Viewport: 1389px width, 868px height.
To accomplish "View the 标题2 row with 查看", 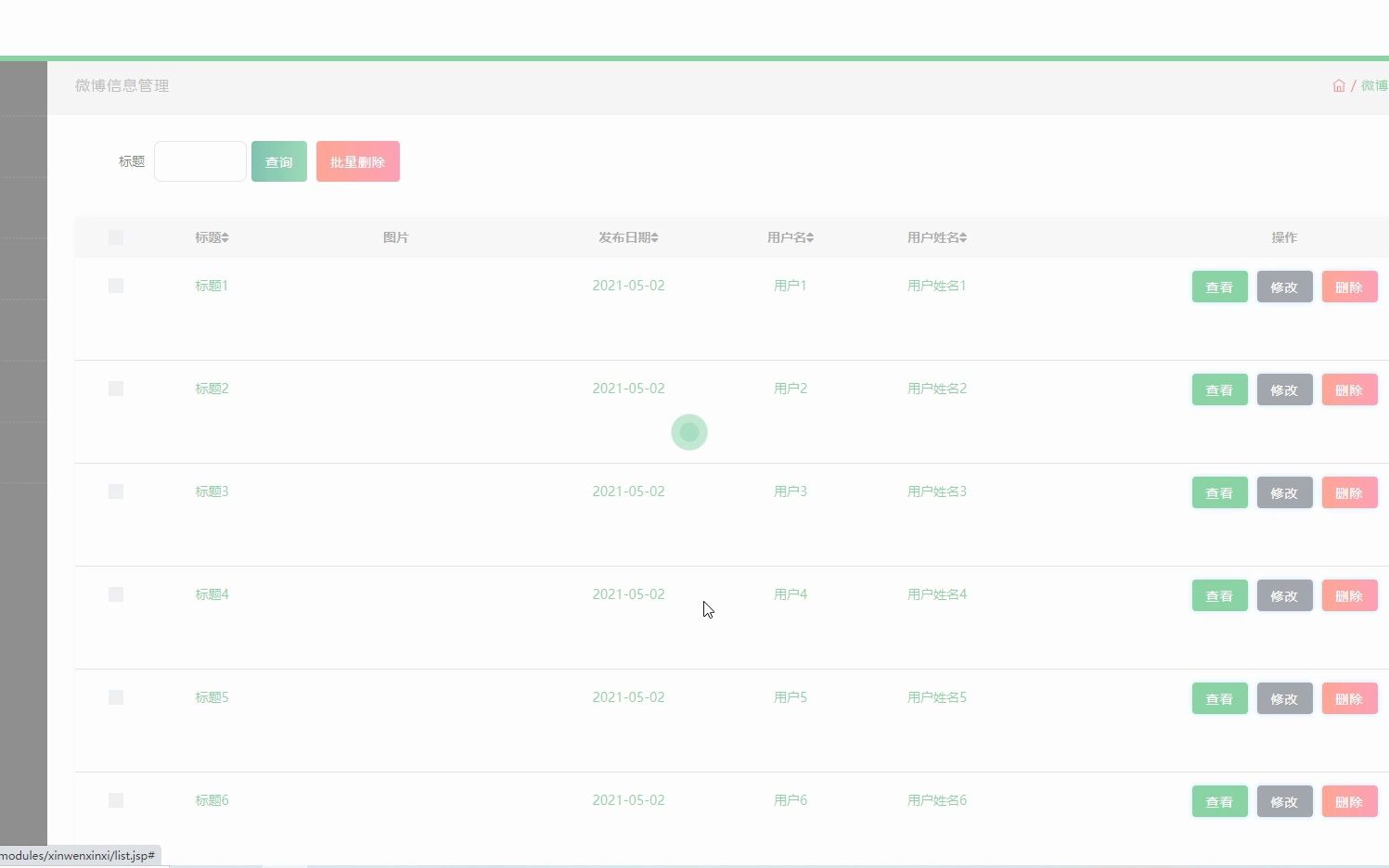I will [1220, 389].
